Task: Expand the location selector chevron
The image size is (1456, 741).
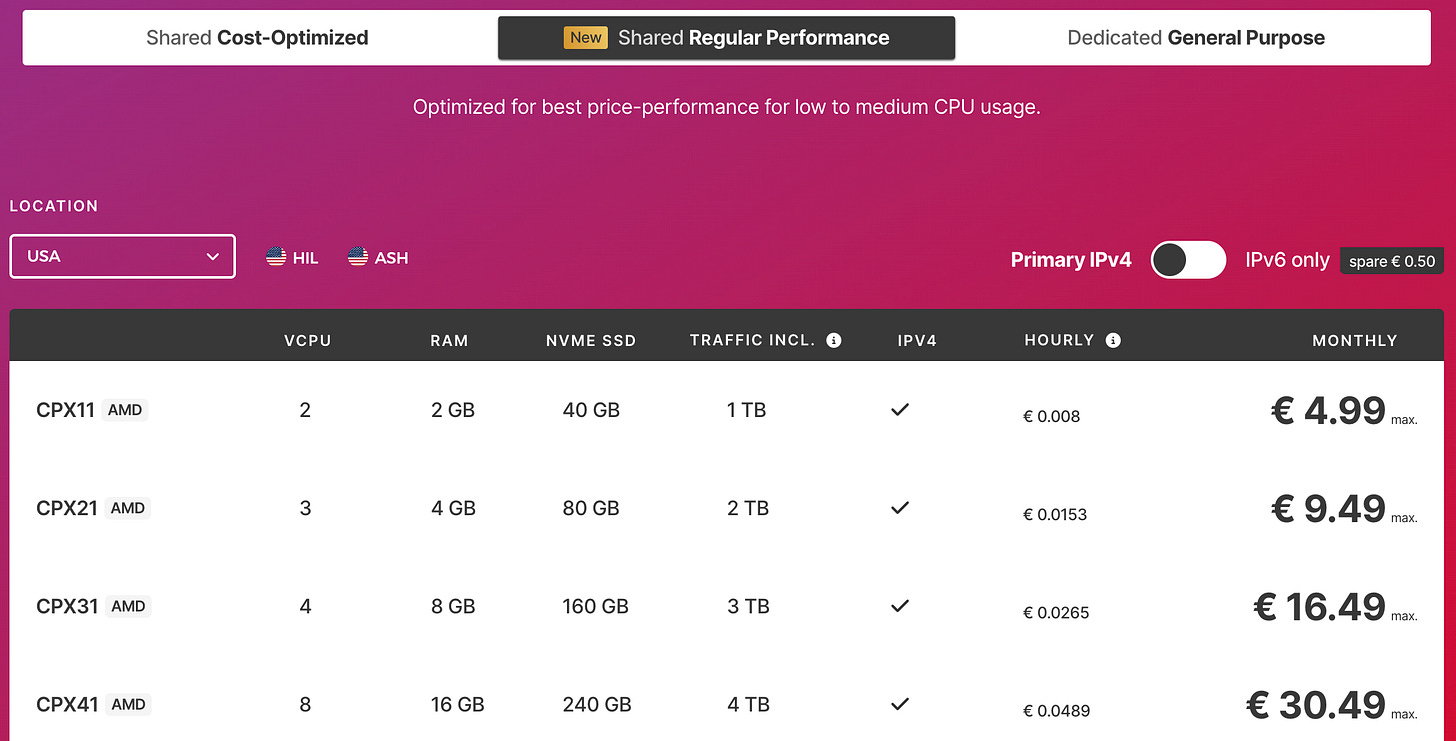Action: tap(212, 256)
